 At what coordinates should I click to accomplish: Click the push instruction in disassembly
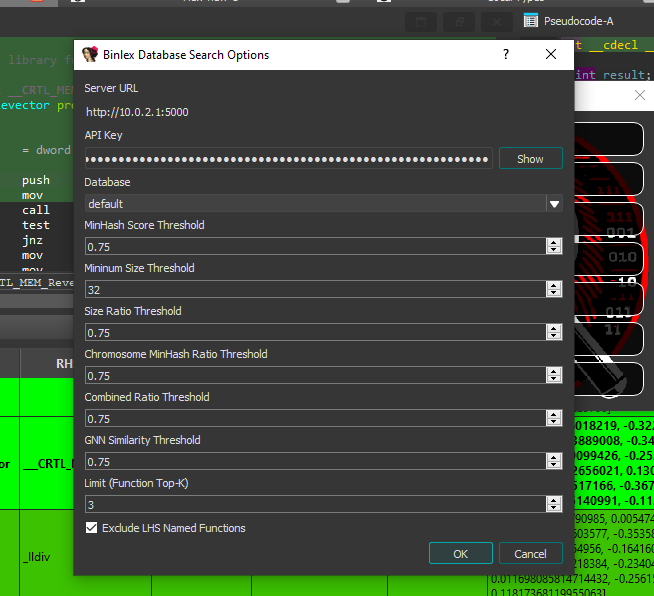(x=36, y=180)
